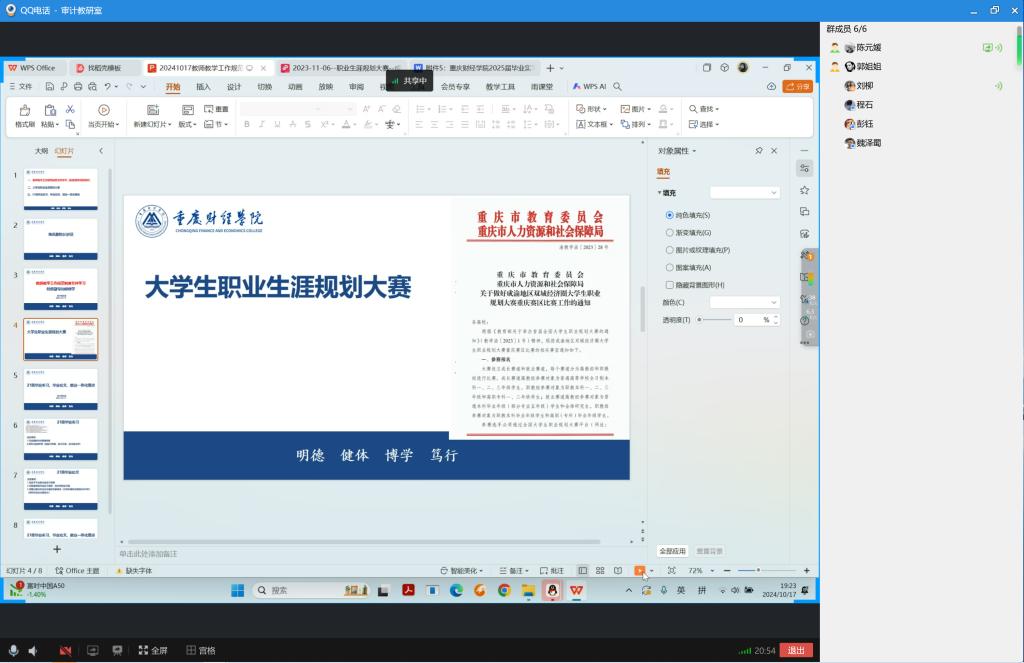Launch WPS AI from the ribbon

pyautogui.click(x=589, y=86)
